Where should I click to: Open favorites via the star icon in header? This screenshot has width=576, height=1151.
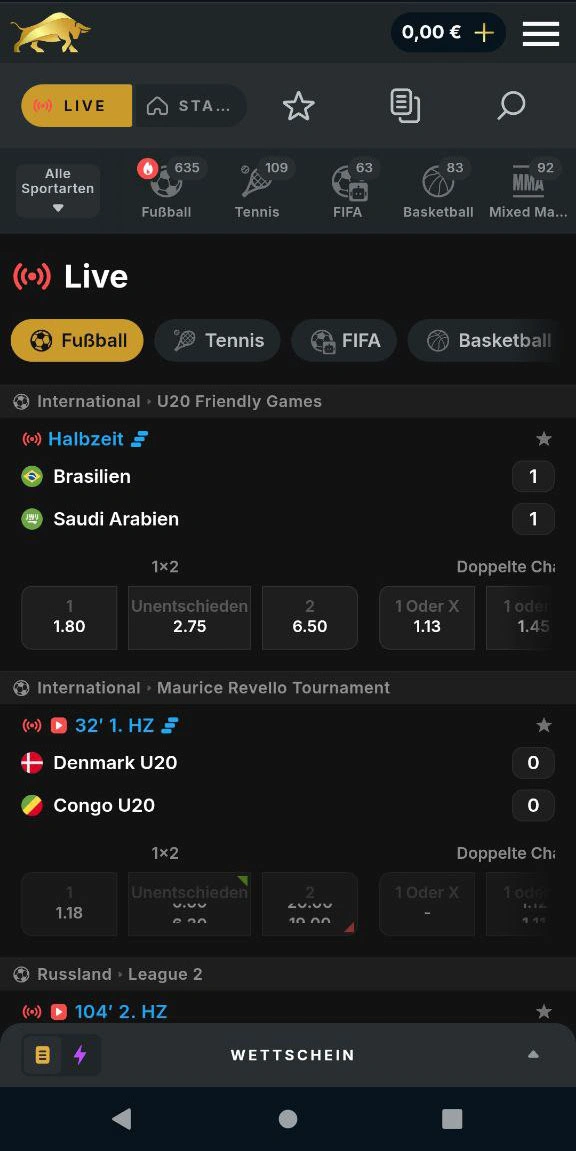(298, 105)
